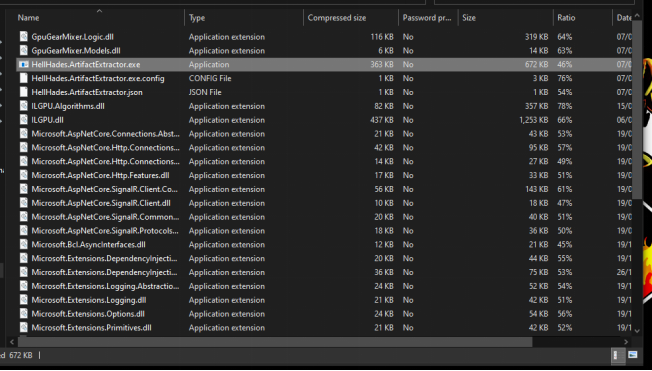The image size is (652, 371).
Task: Click the HellHades.ArtifactExtractor.json file icon
Action: click(24, 92)
